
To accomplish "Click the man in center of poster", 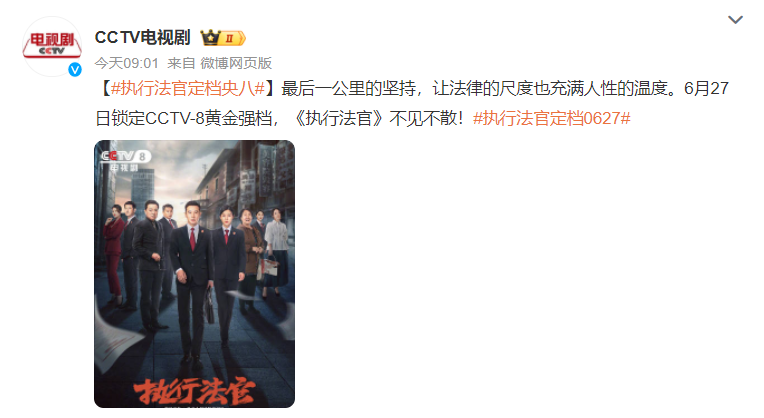I will coord(193,283).
